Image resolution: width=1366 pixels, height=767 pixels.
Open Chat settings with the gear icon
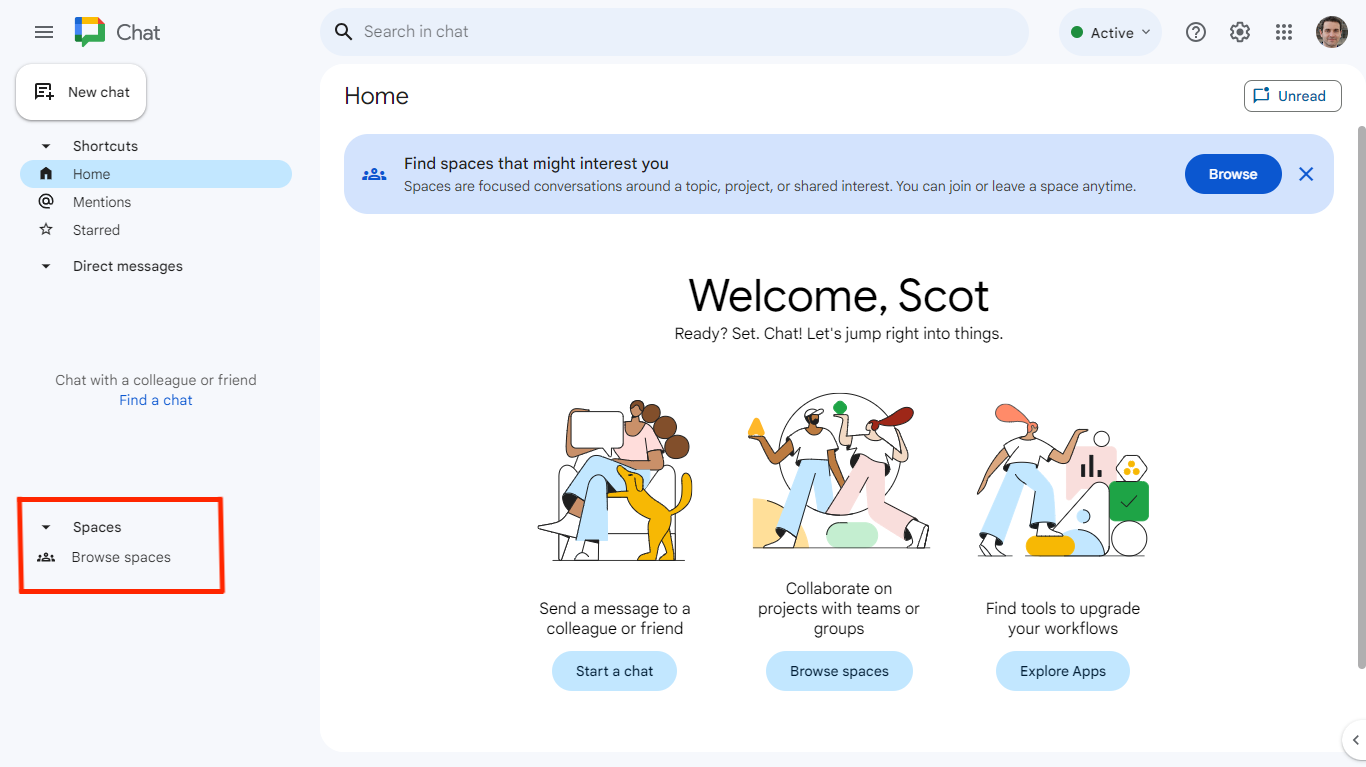(x=1239, y=31)
